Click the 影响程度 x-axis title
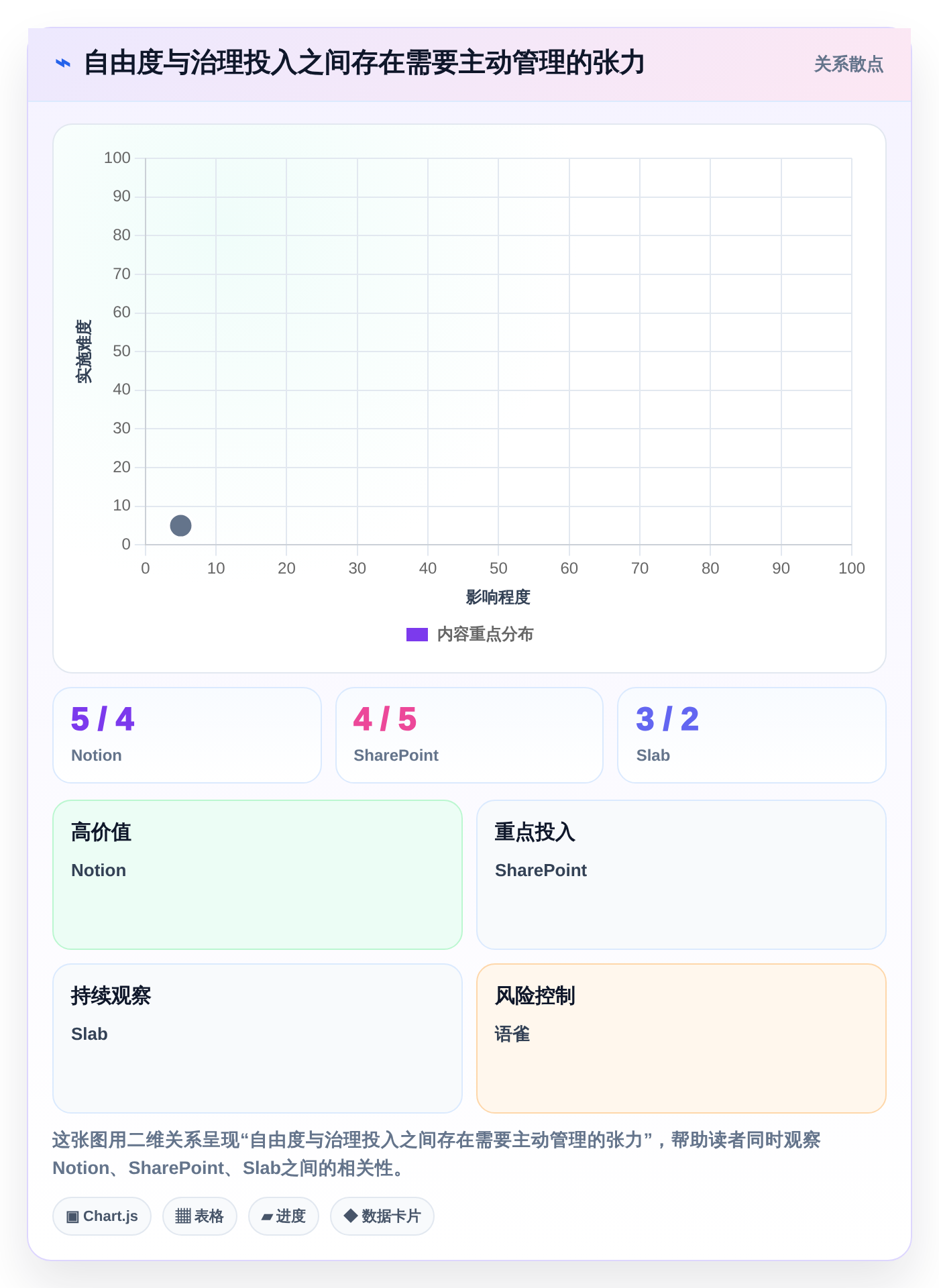Screen dimensions: 939x1288 498,597
